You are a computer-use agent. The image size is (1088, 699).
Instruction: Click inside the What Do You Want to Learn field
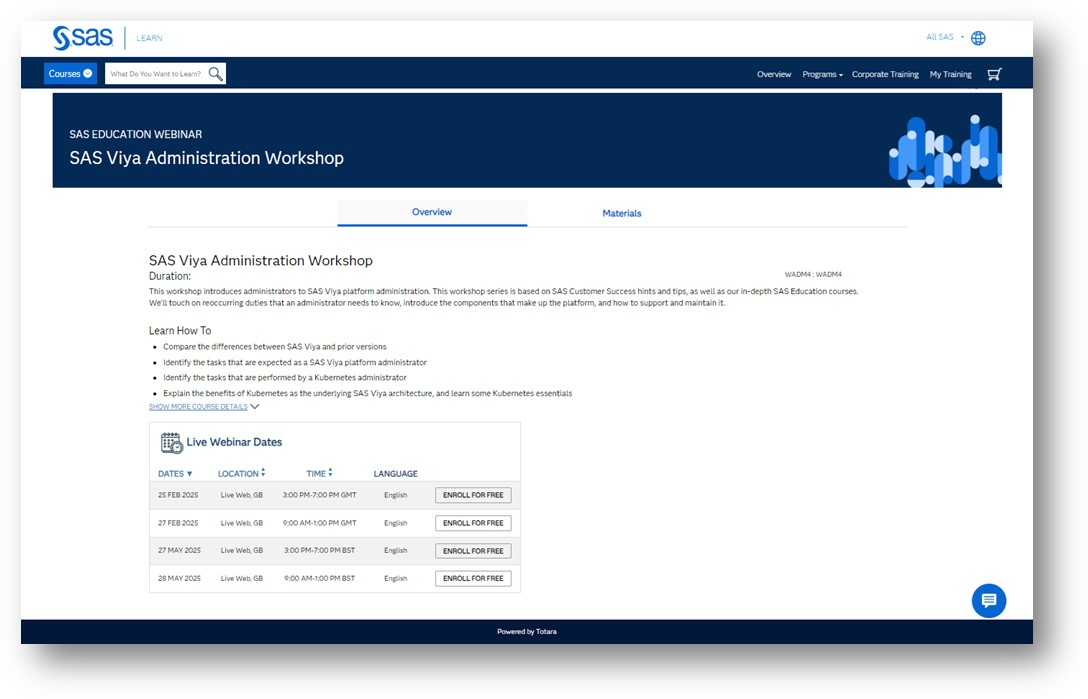pos(155,73)
